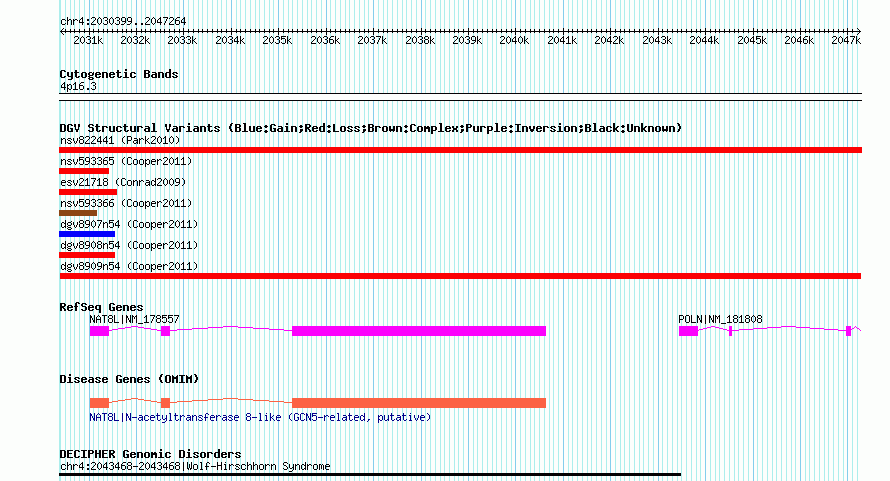
Task: Select the POLN|NM_181808 gene label
Action: point(720,319)
